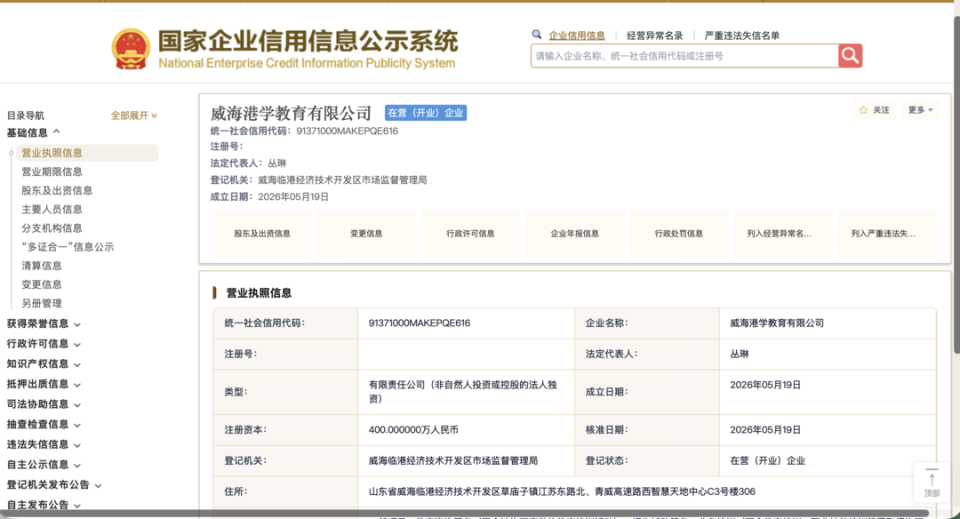Select 分支机构信息 in sidebar
Viewport: 960px width, 519px height.
point(51,228)
